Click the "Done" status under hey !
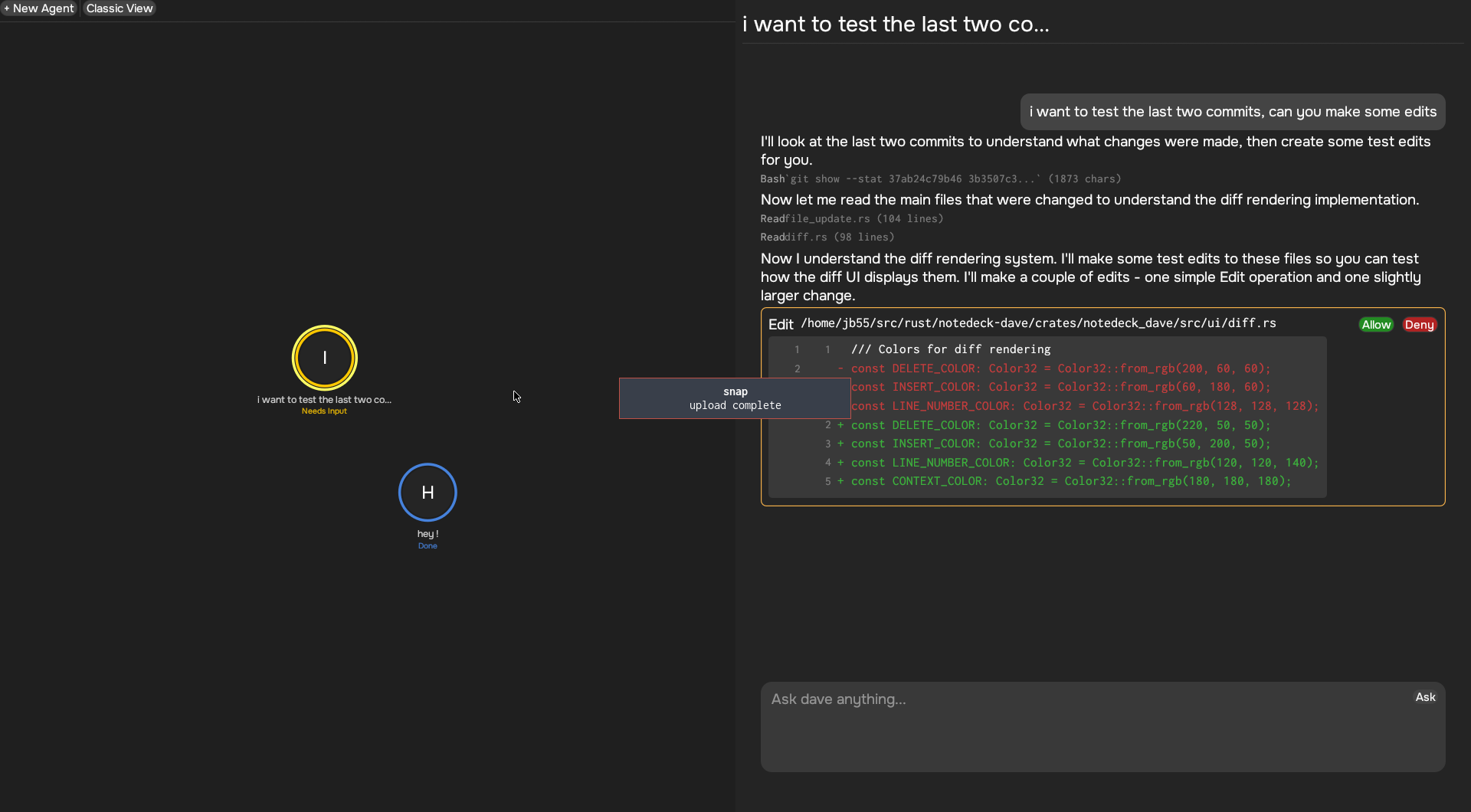Screen dimensions: 1471x812 coord(428,546)
